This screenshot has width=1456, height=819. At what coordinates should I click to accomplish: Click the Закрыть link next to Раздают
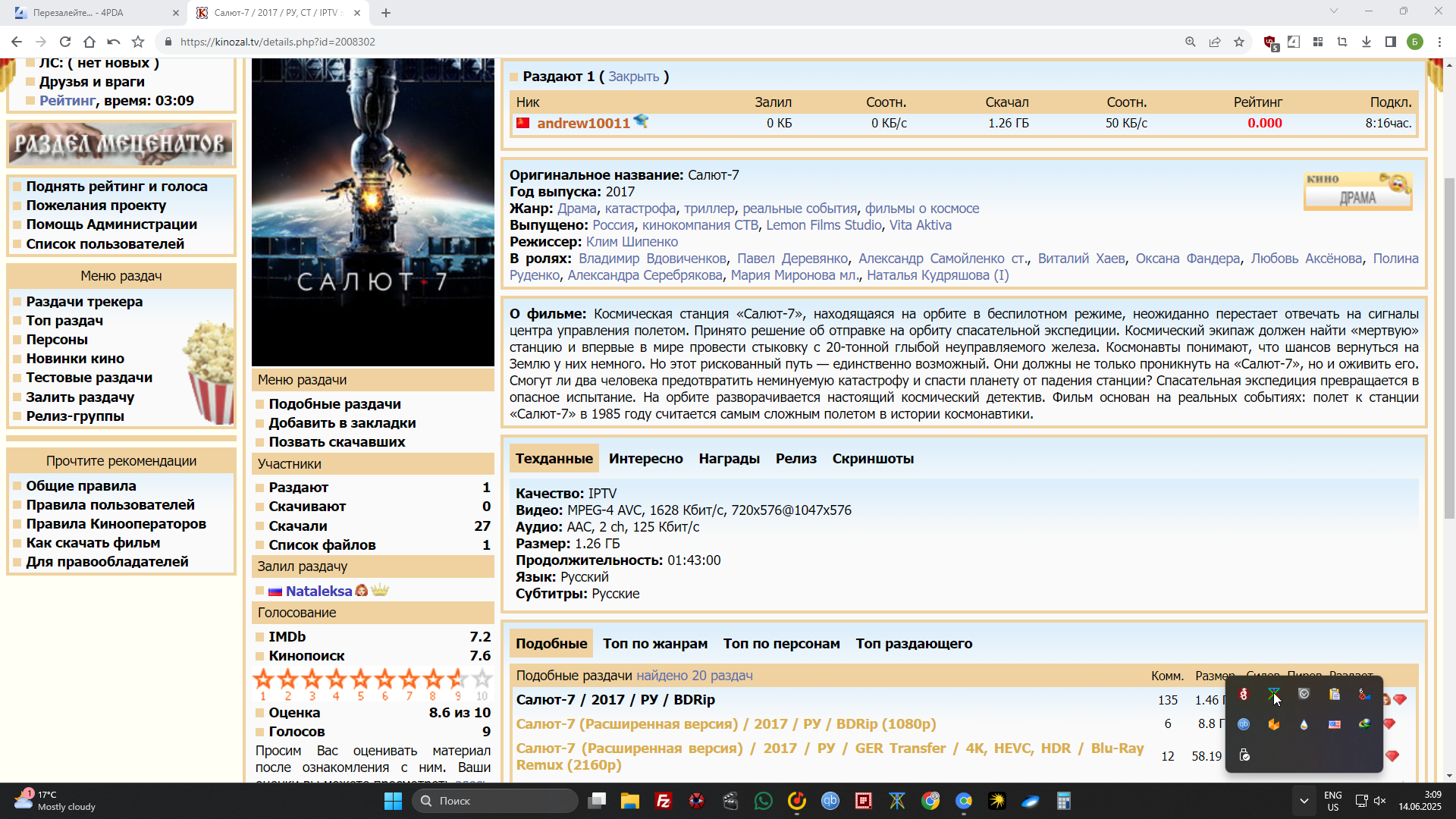(634, 77)
